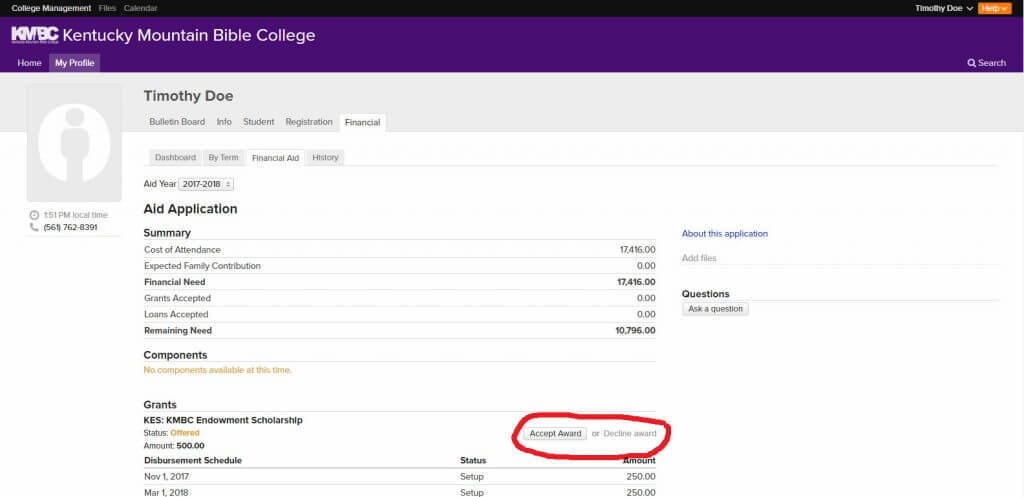
Task: Go to Home in navigation bar
Action: pos(29,63)
